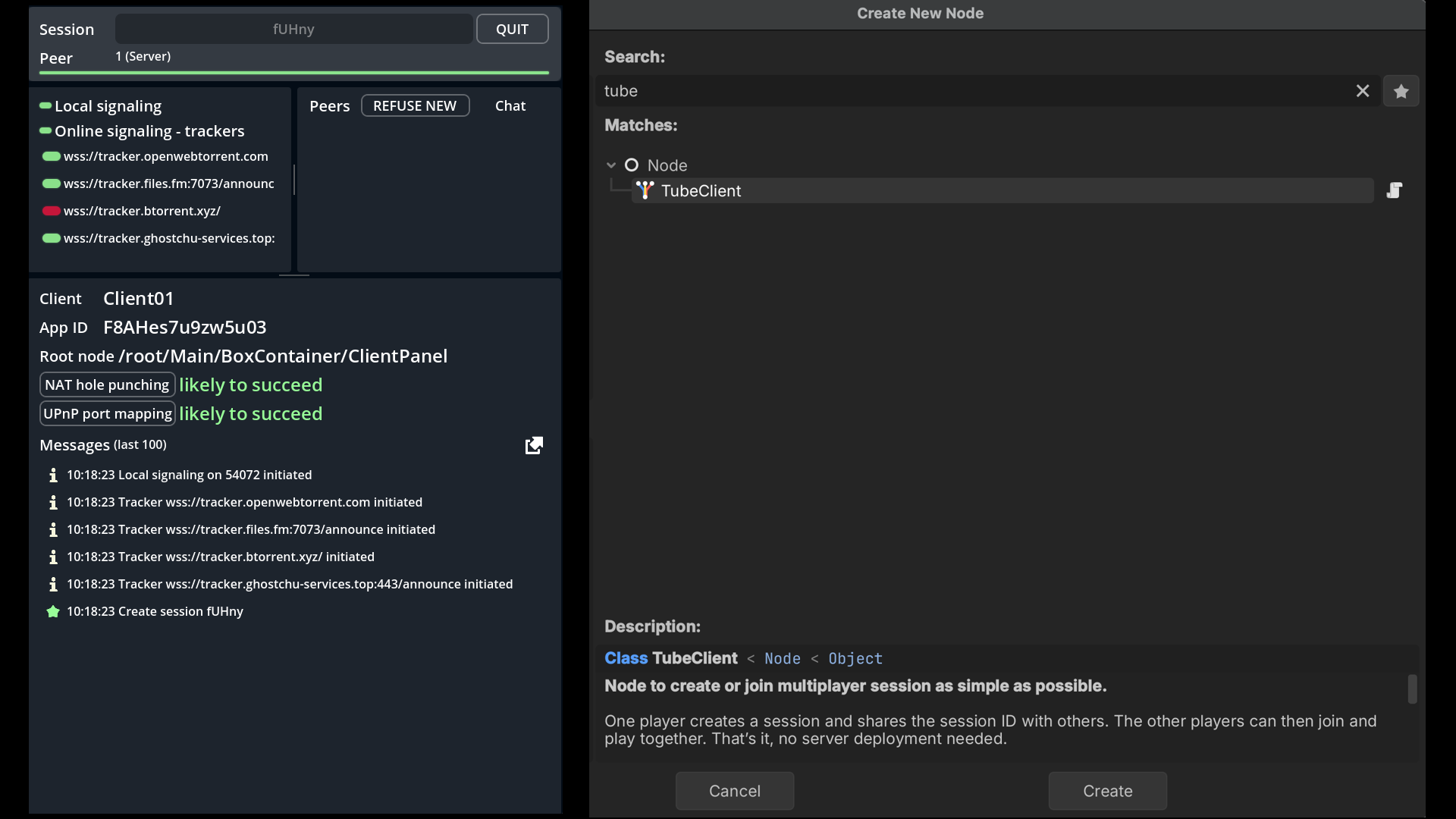Select the TubeClient row in matches
Screen dimensions: 1456x819
(x=1003, y=190)
